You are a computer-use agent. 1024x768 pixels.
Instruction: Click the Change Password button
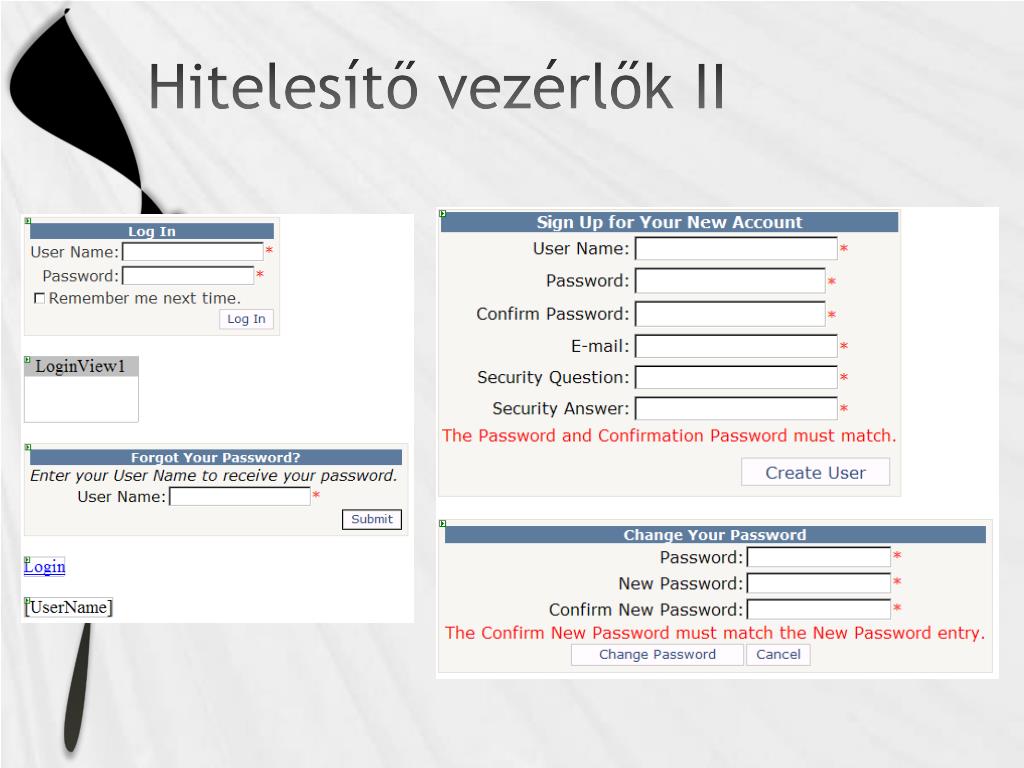pos(657,654)
